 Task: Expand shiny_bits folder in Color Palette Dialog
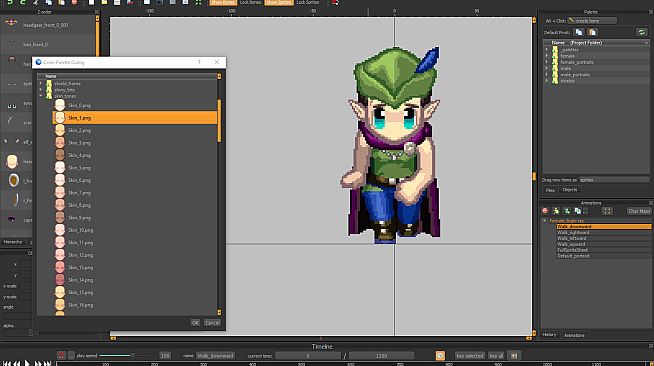(x=41, y=90)
